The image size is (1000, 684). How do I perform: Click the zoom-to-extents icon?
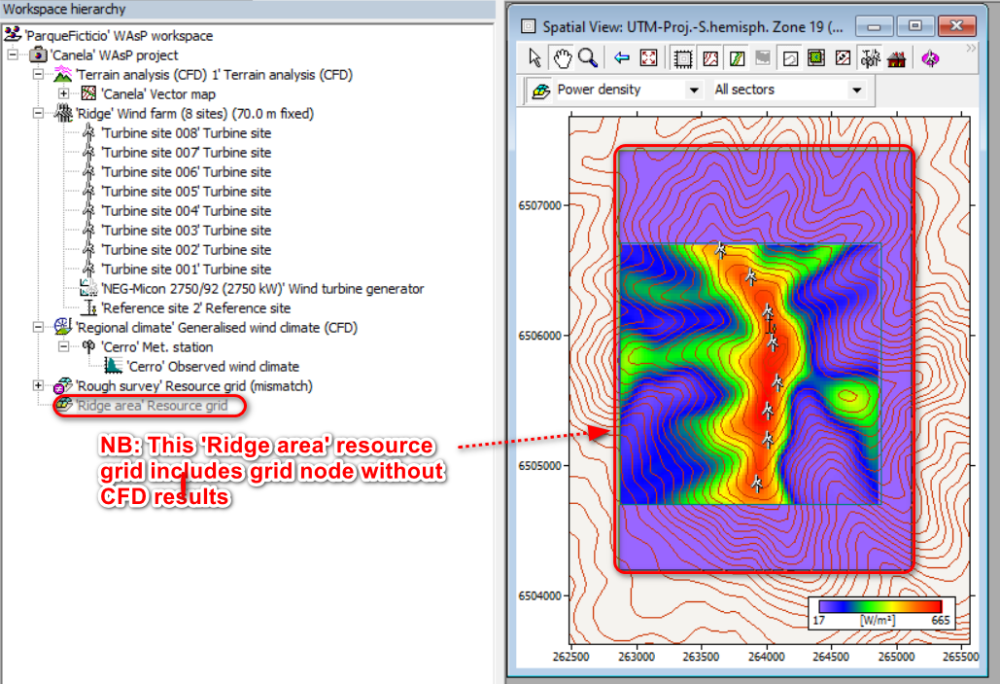pyautogui.click(x=651, y=57)
